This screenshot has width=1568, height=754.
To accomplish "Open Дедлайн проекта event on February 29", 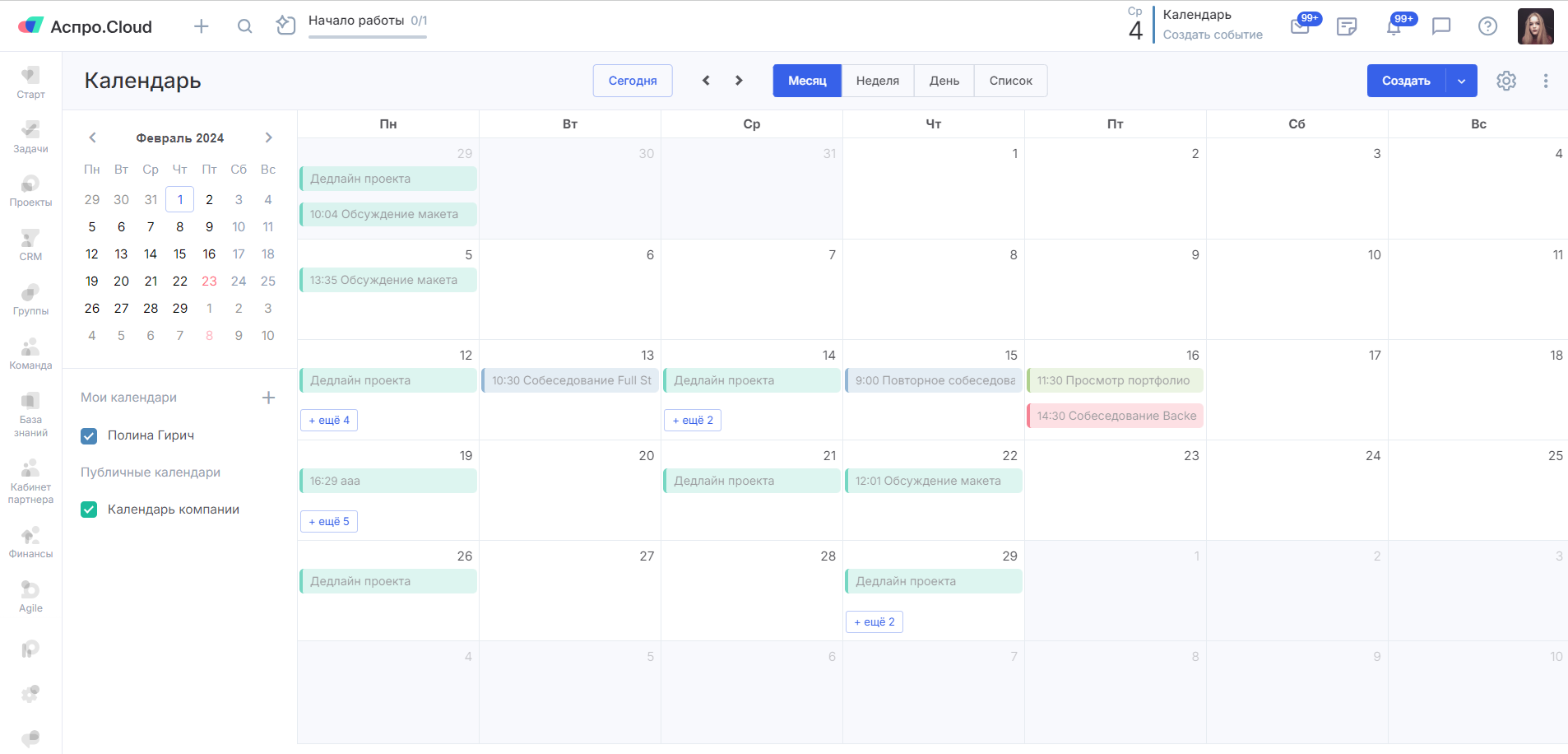I will click(x=933, y=581).
